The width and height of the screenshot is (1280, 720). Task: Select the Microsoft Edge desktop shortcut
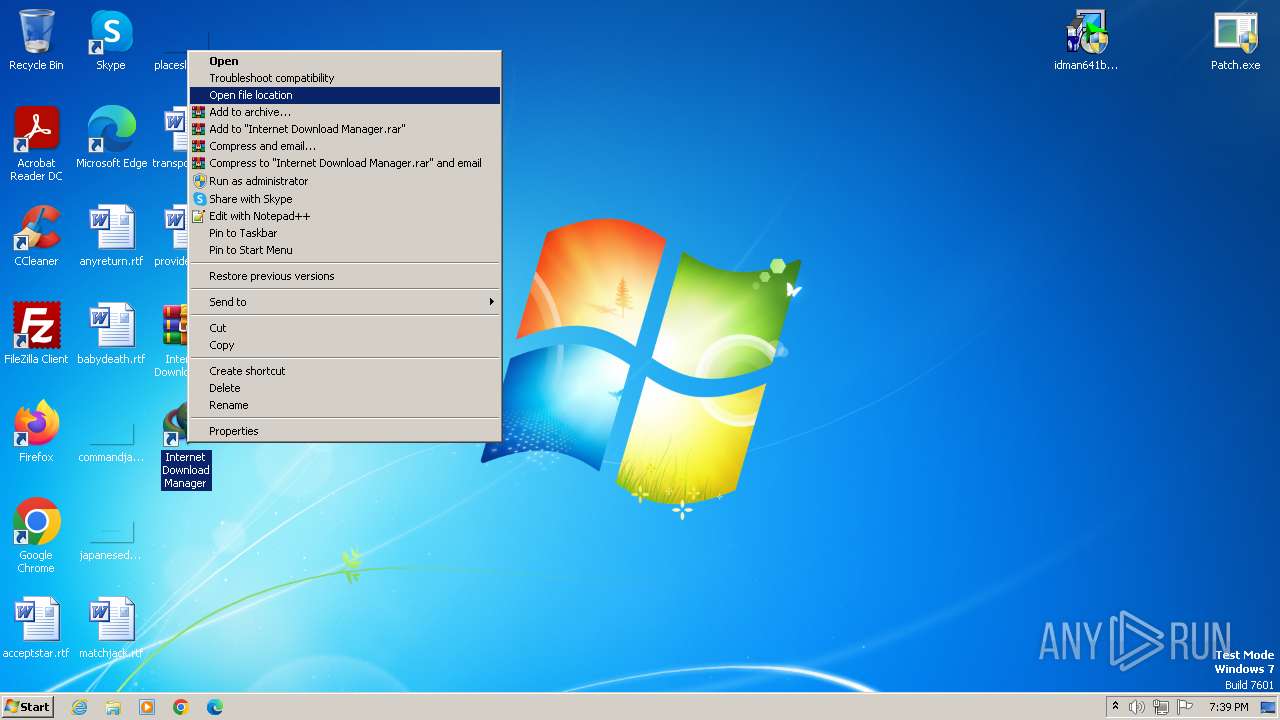tap(111, 138)
